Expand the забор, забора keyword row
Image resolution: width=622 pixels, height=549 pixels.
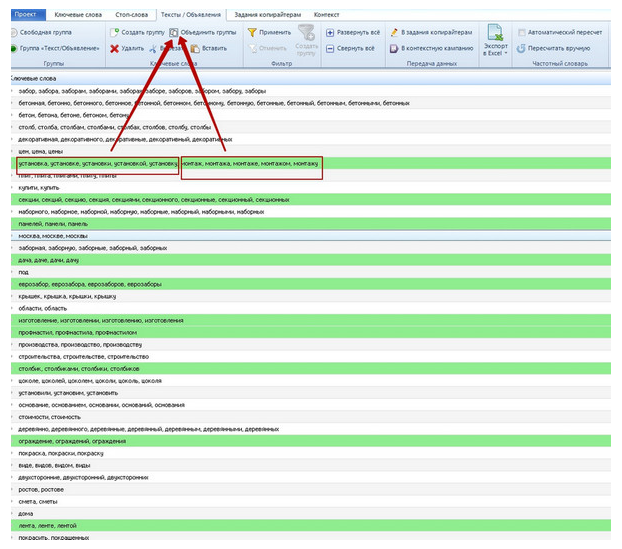coord(13,91)
